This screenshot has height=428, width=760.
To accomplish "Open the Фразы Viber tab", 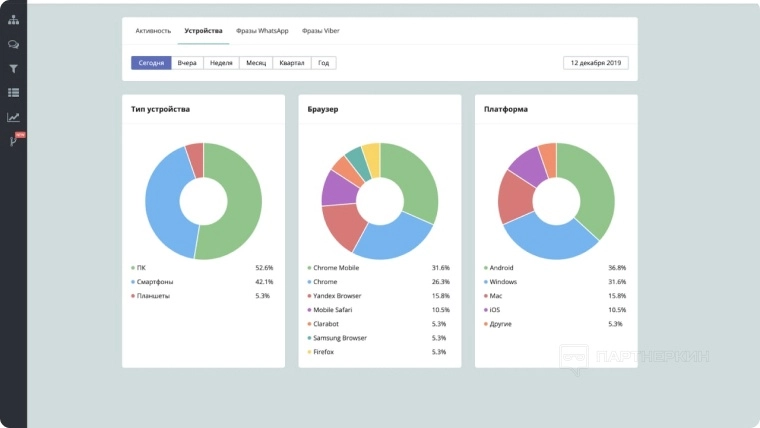I will click(322, 31).
